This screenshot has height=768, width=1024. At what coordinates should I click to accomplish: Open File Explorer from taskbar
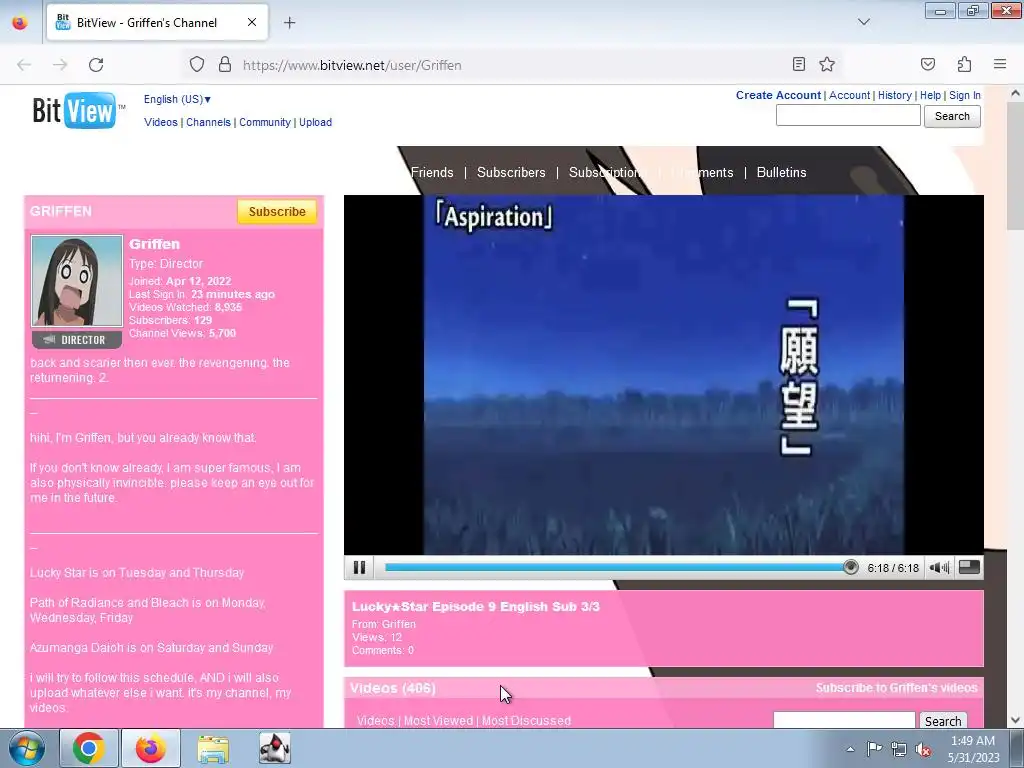tap(213, 748)
